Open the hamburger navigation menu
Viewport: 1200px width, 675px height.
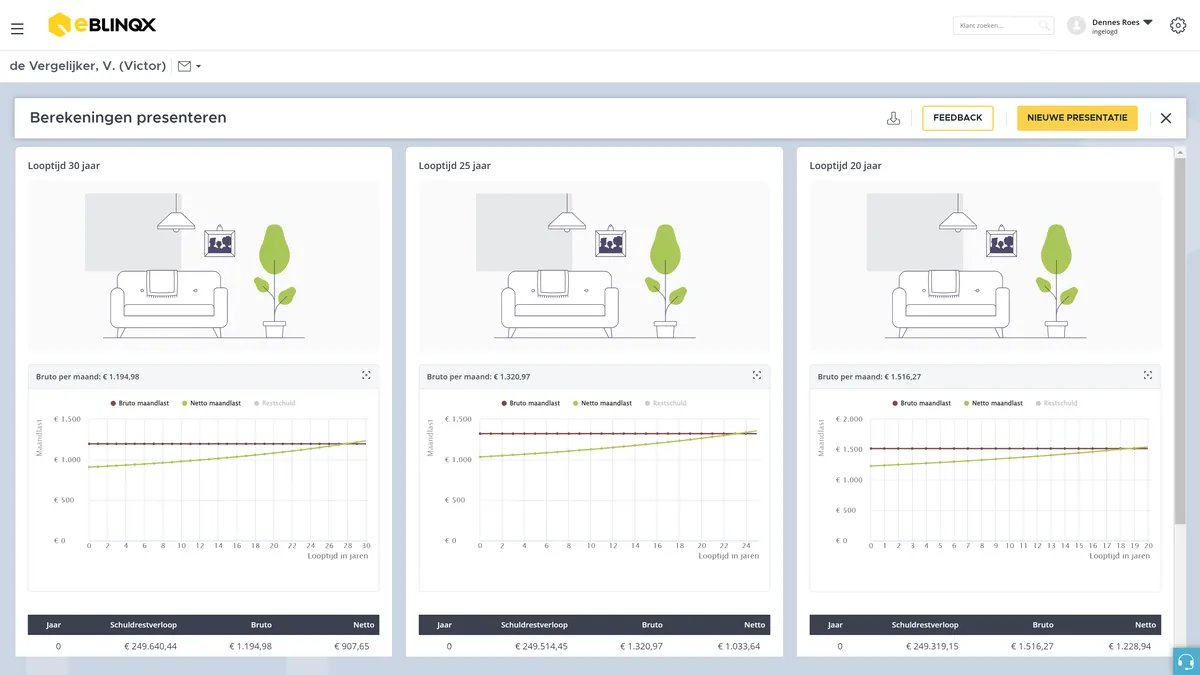point(17,29)
